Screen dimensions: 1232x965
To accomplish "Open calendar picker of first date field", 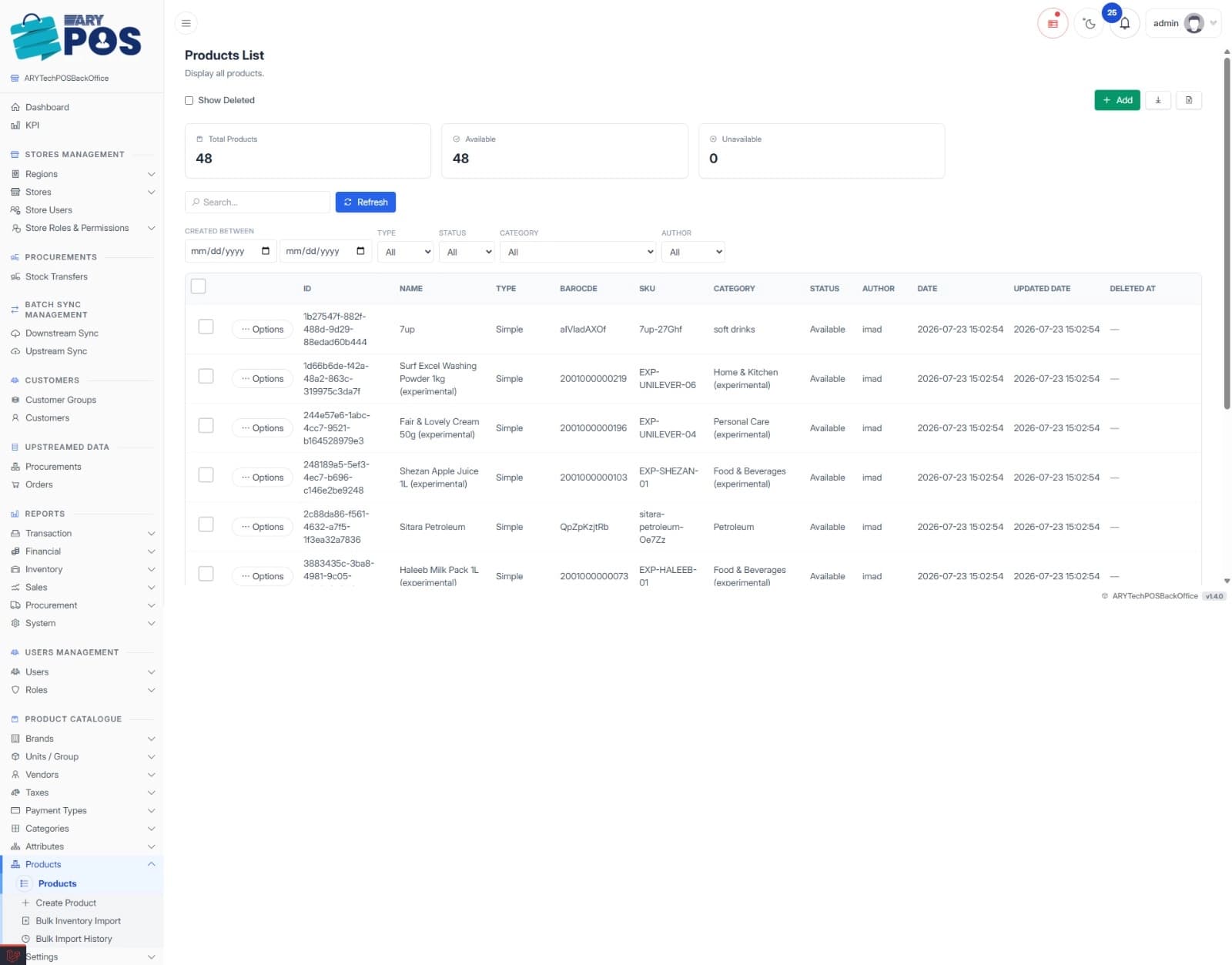I will pyautogui.click(x=266, y=251).
